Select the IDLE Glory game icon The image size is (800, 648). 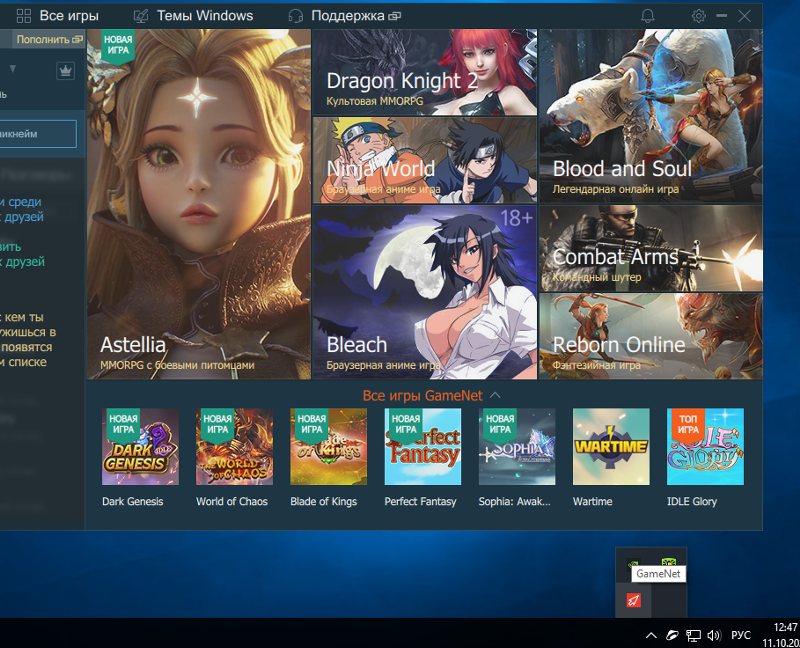pyautogui.click(x=705, y=446)
